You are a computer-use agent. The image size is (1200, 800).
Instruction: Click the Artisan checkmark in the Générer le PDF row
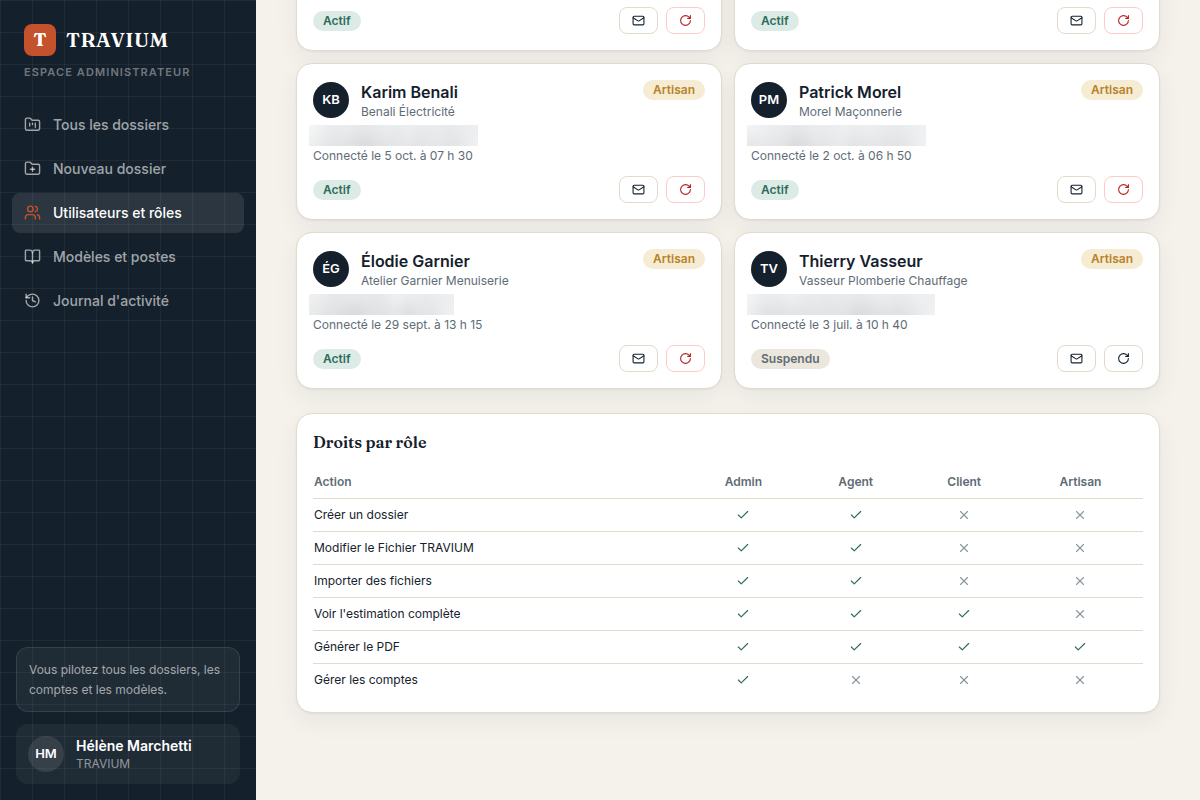click(1080, 647)
